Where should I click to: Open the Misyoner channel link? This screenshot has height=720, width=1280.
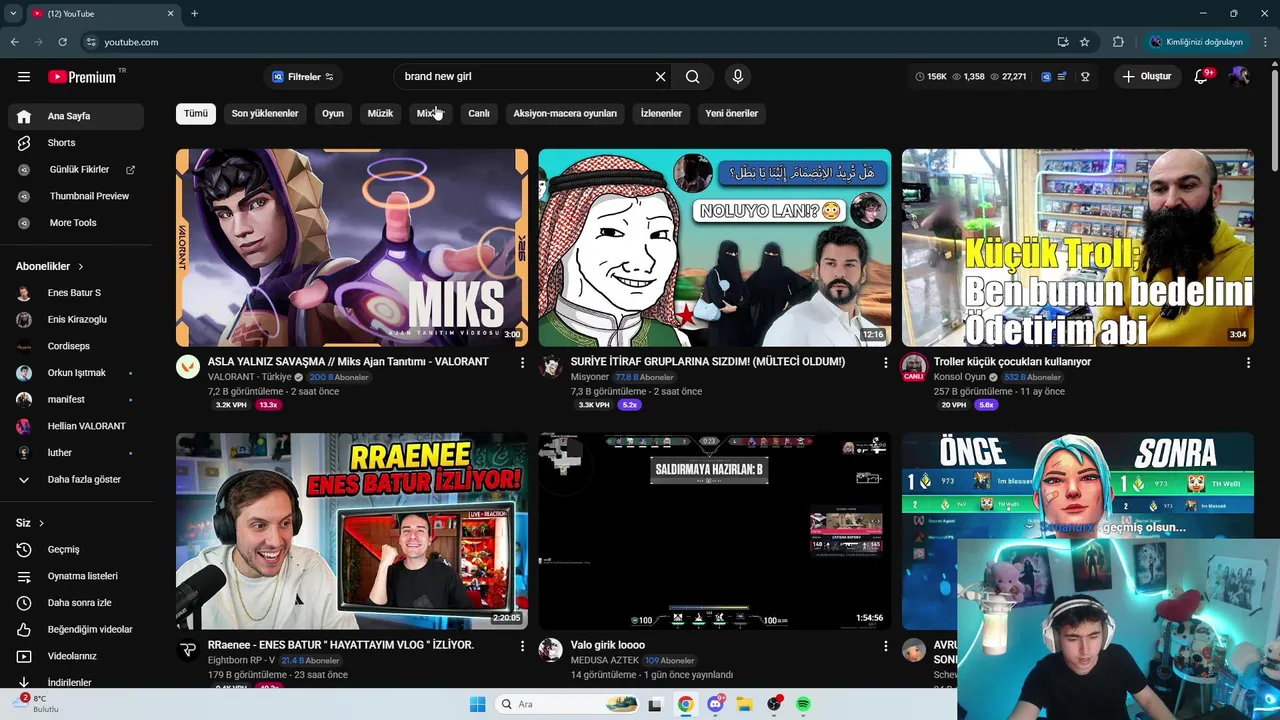tap(589, 377)
